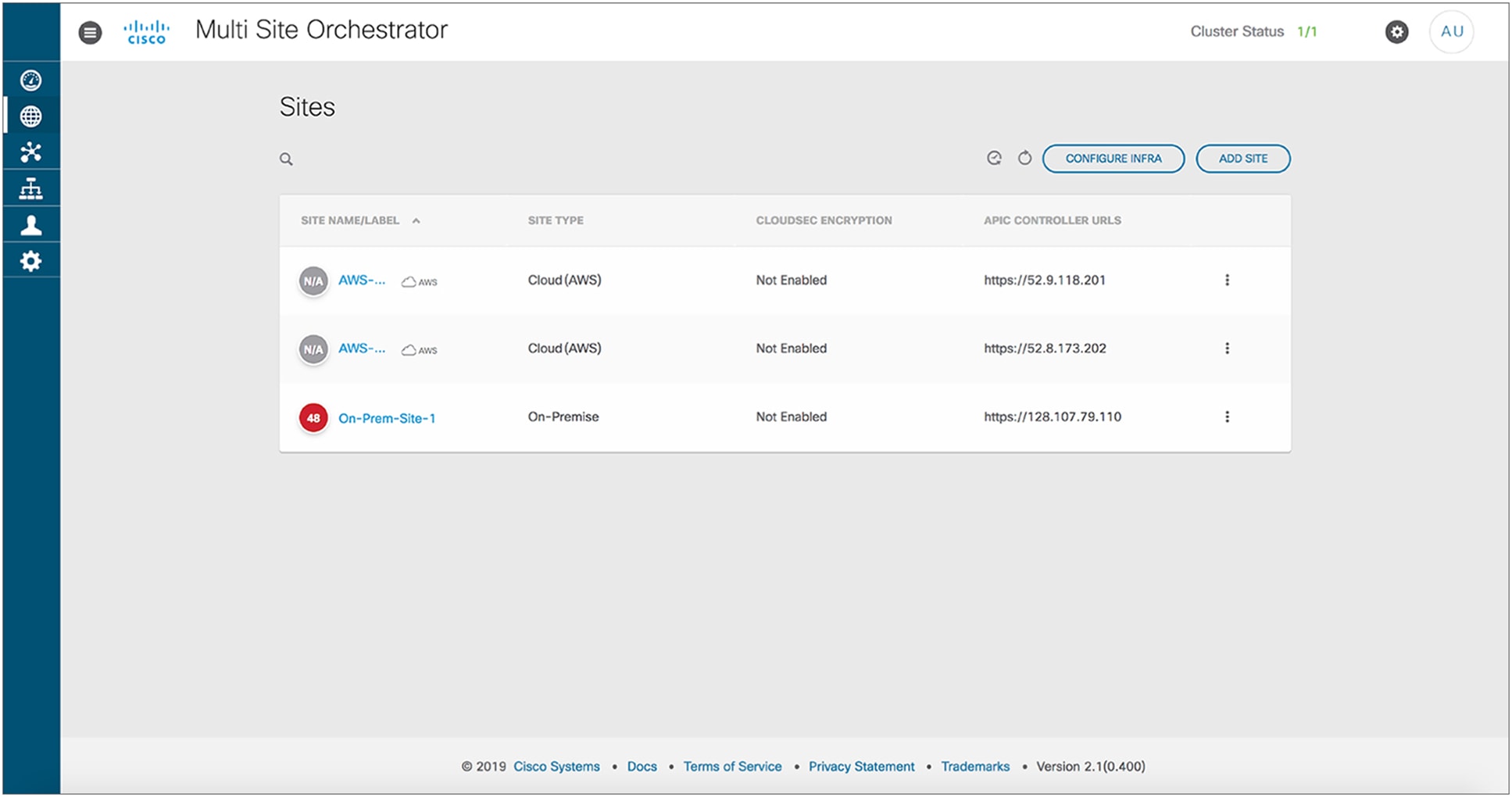Image resolution: width=1512 pixels, height=797 pixels.
Task: Click Not Enabled in On-Prem-Site-1 row
Action: 791,417
